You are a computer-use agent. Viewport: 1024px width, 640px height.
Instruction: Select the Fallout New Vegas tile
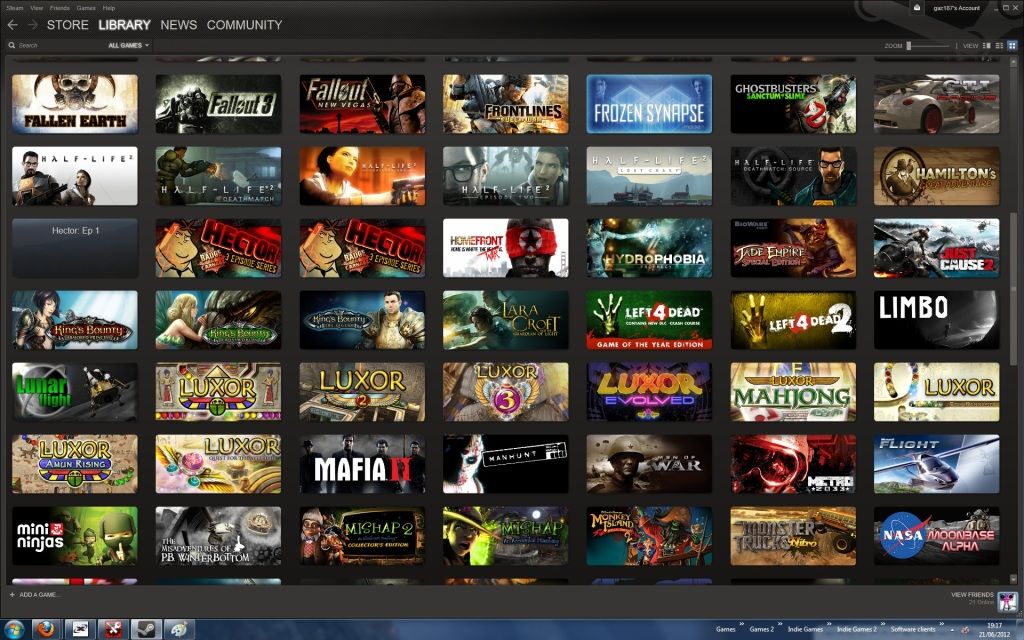click(362, 104)
